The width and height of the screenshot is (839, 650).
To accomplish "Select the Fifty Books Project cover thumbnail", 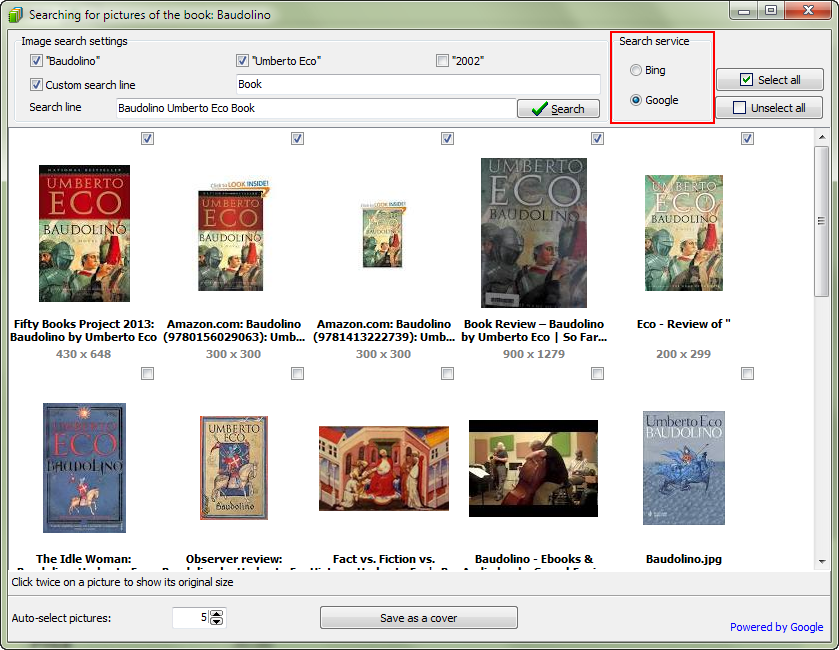I will point(84,233).
